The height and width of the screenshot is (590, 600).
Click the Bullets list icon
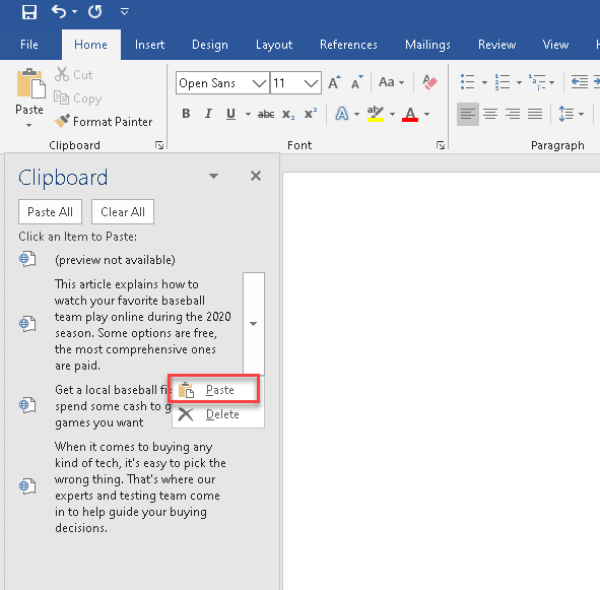coord(467,83)
